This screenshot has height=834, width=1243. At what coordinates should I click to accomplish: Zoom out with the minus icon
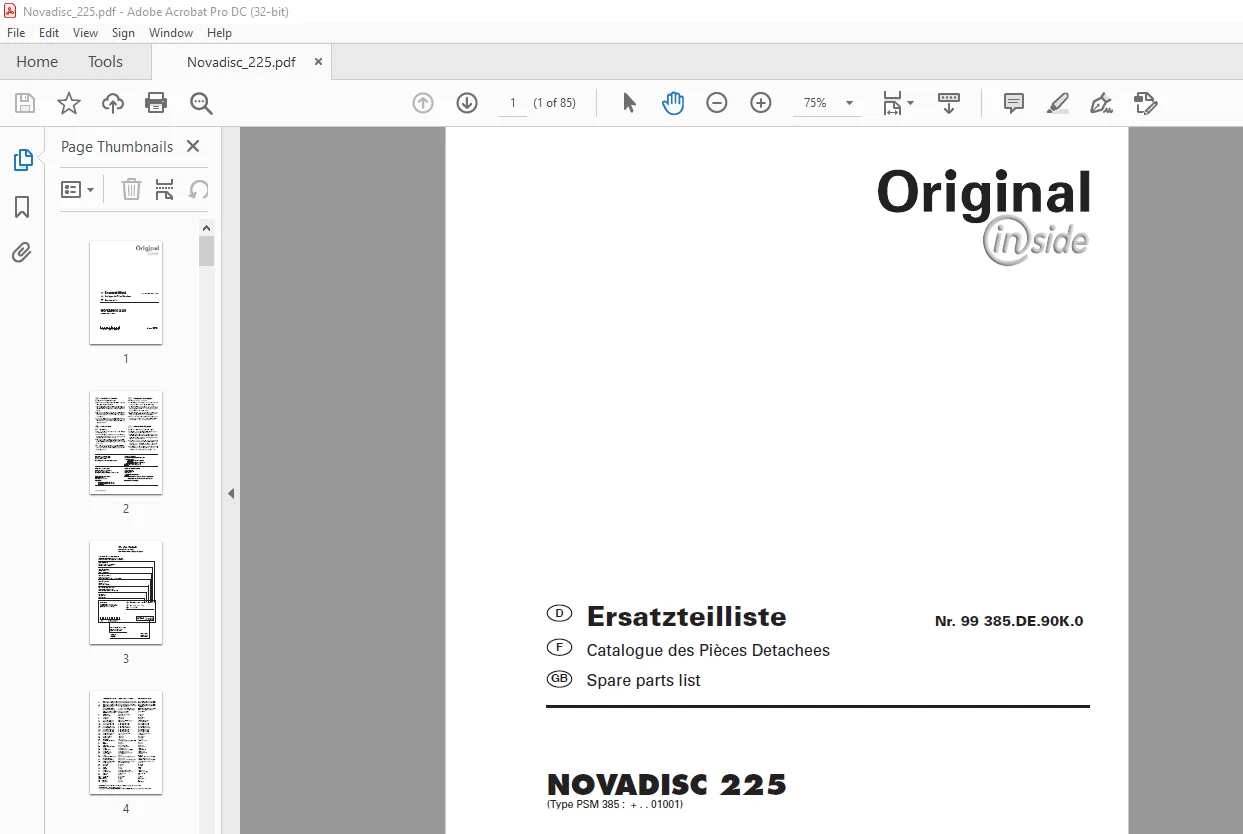[717, 103]
